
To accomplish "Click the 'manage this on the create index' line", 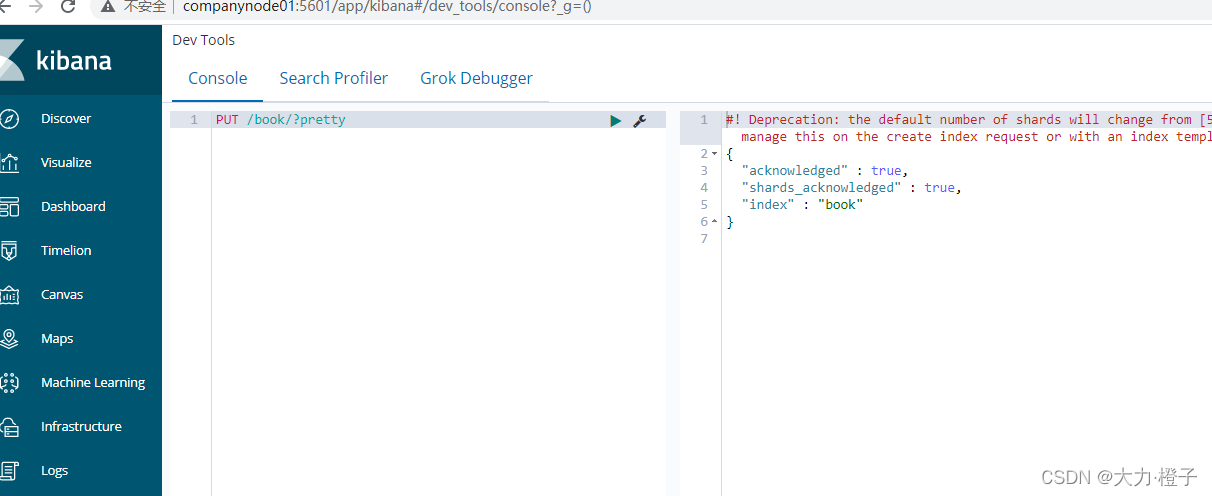I will (x=976, y=137).
